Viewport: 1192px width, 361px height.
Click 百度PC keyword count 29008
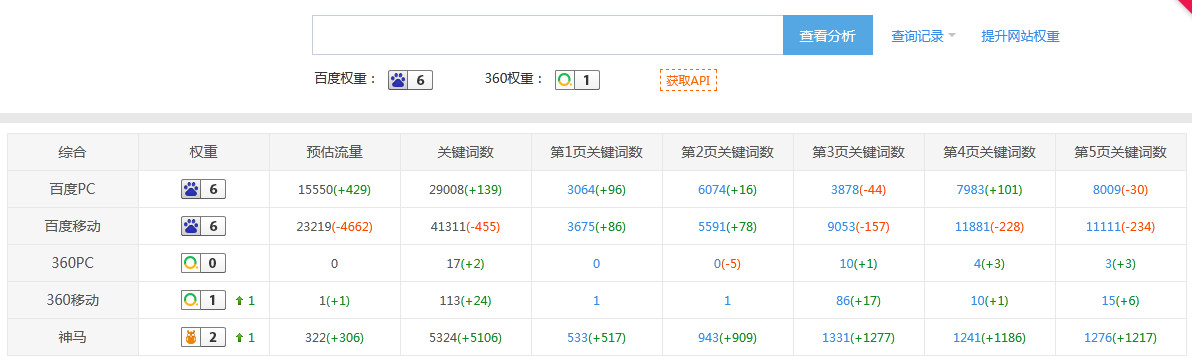coord(446,189)
